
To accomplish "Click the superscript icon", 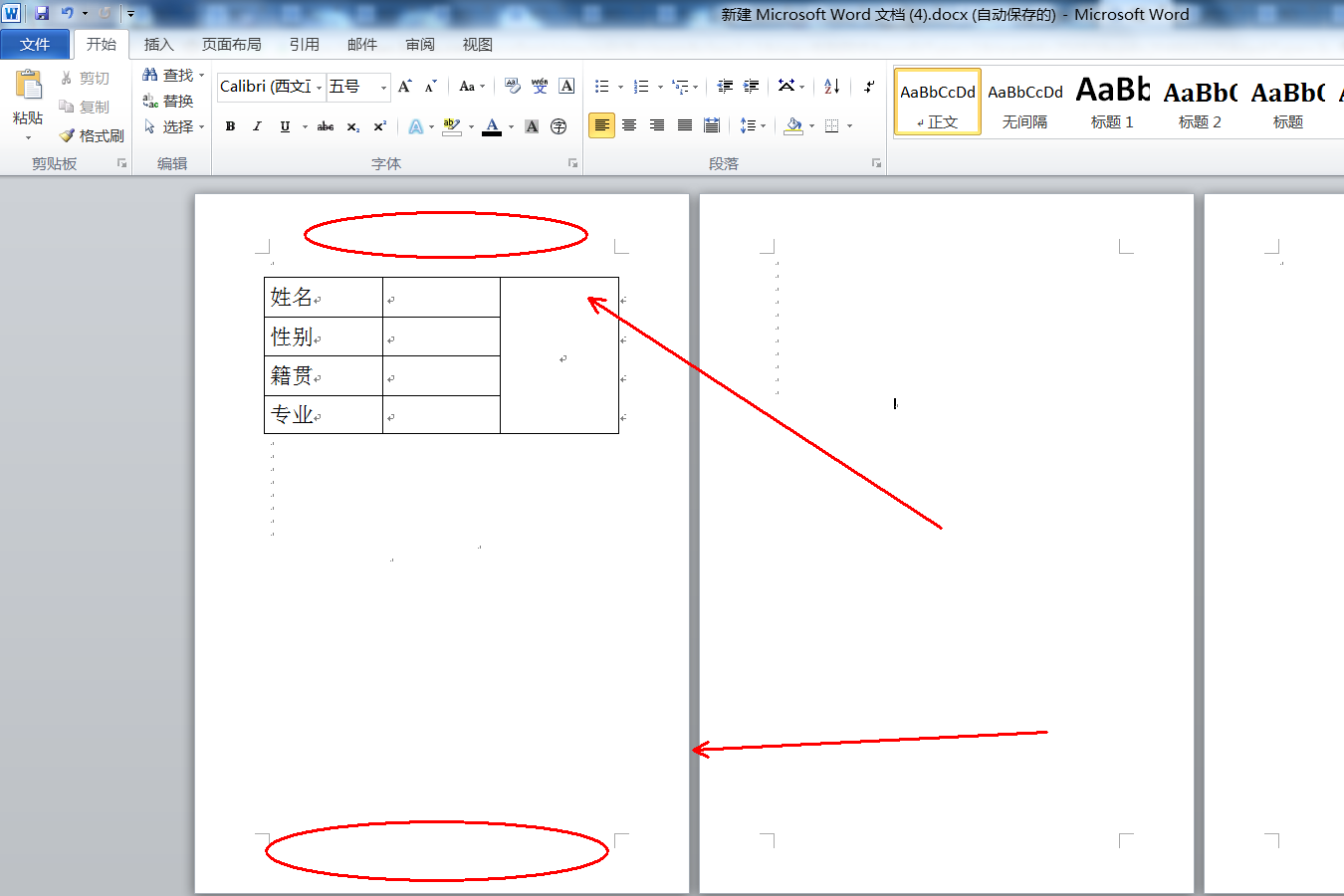I will [379, 126].
